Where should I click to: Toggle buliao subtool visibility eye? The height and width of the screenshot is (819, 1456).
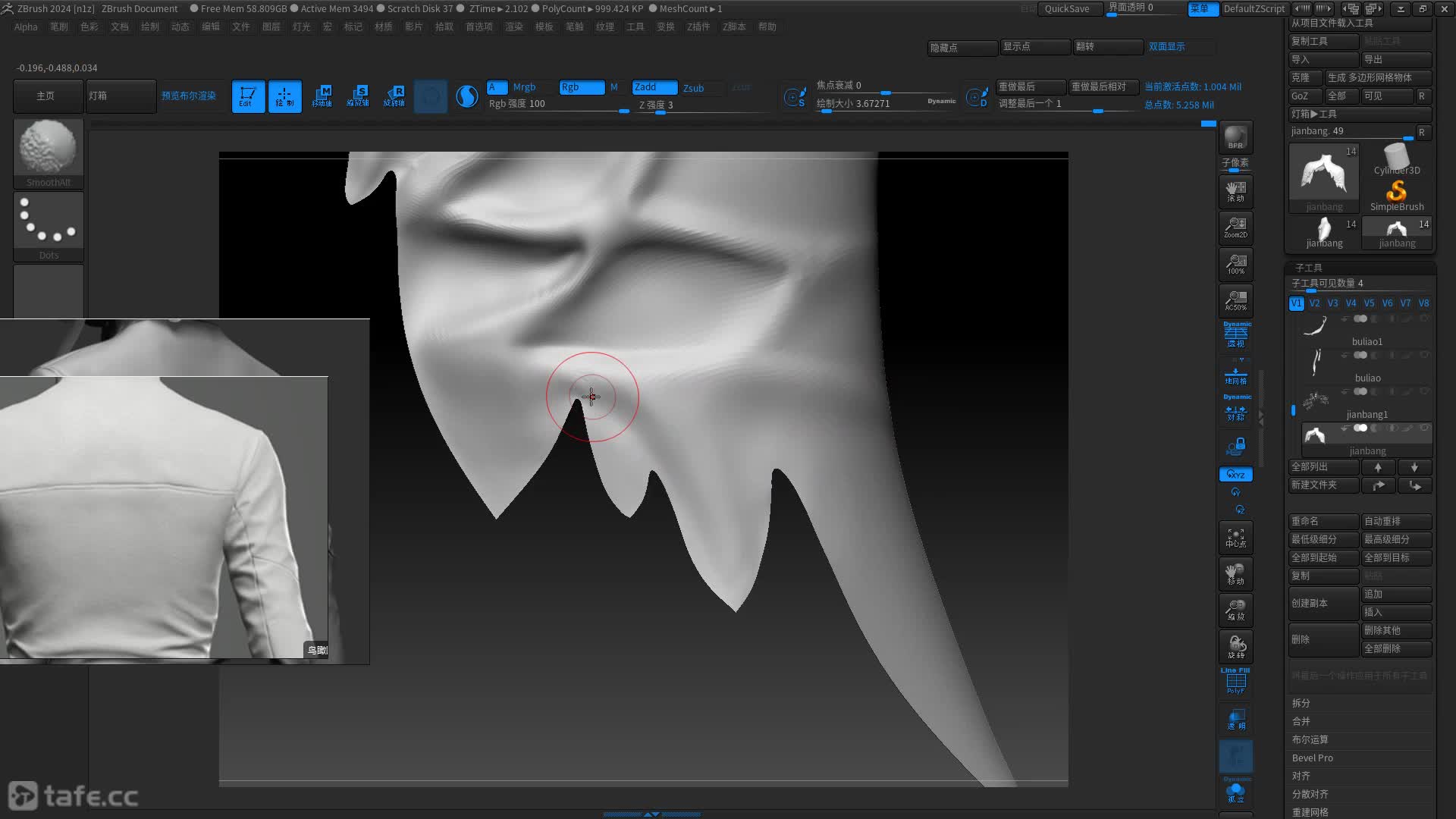(1424, 356)
